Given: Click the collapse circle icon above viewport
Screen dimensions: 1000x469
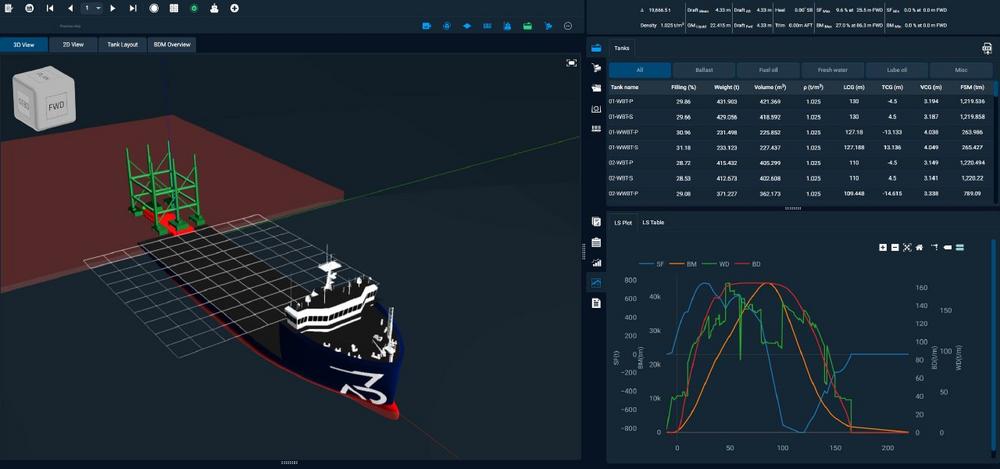Looking at the screenshot, I should [x=568, y=26].
